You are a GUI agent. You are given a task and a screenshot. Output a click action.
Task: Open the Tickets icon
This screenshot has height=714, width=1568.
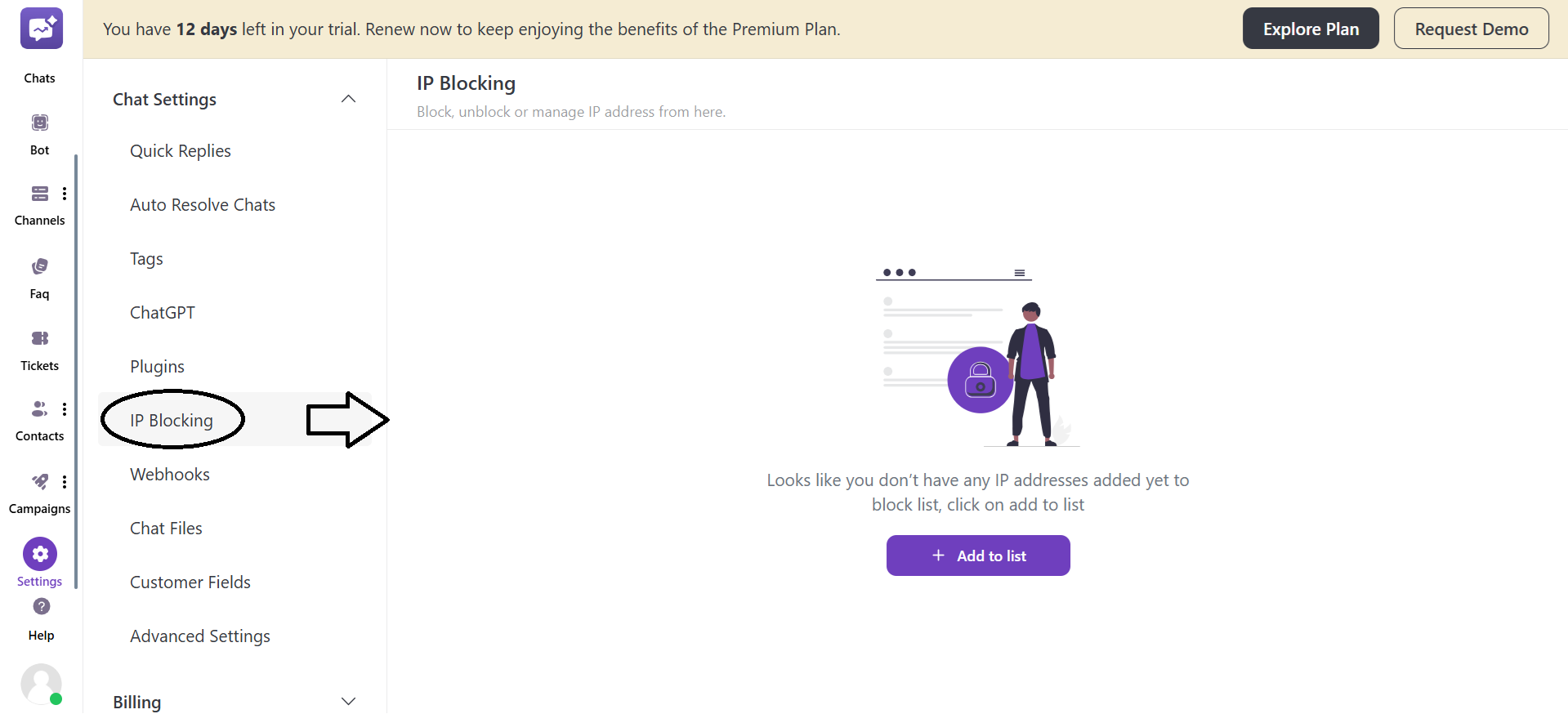(x=39, y=338)
